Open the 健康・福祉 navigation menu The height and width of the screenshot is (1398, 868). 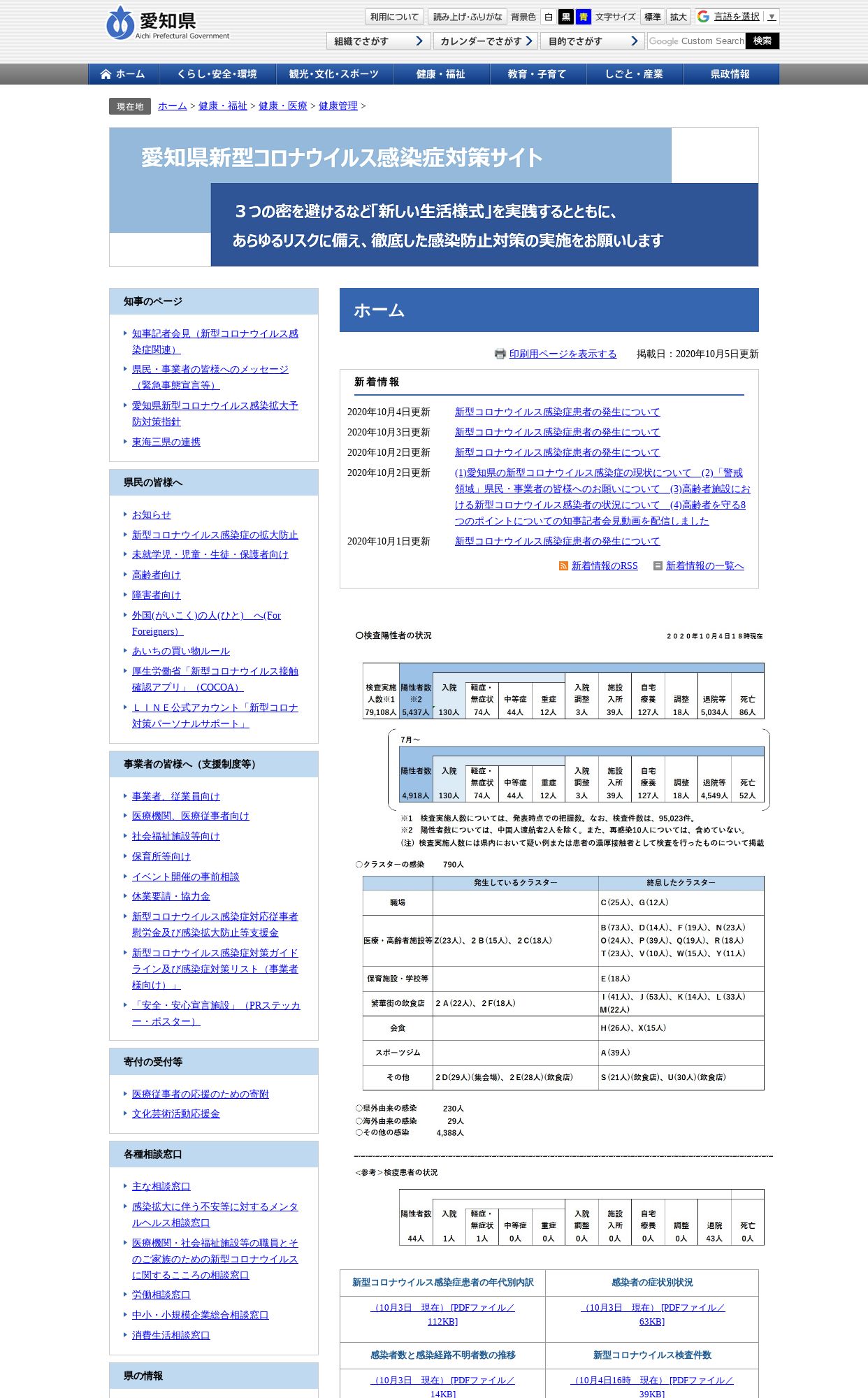pos(441,74)
